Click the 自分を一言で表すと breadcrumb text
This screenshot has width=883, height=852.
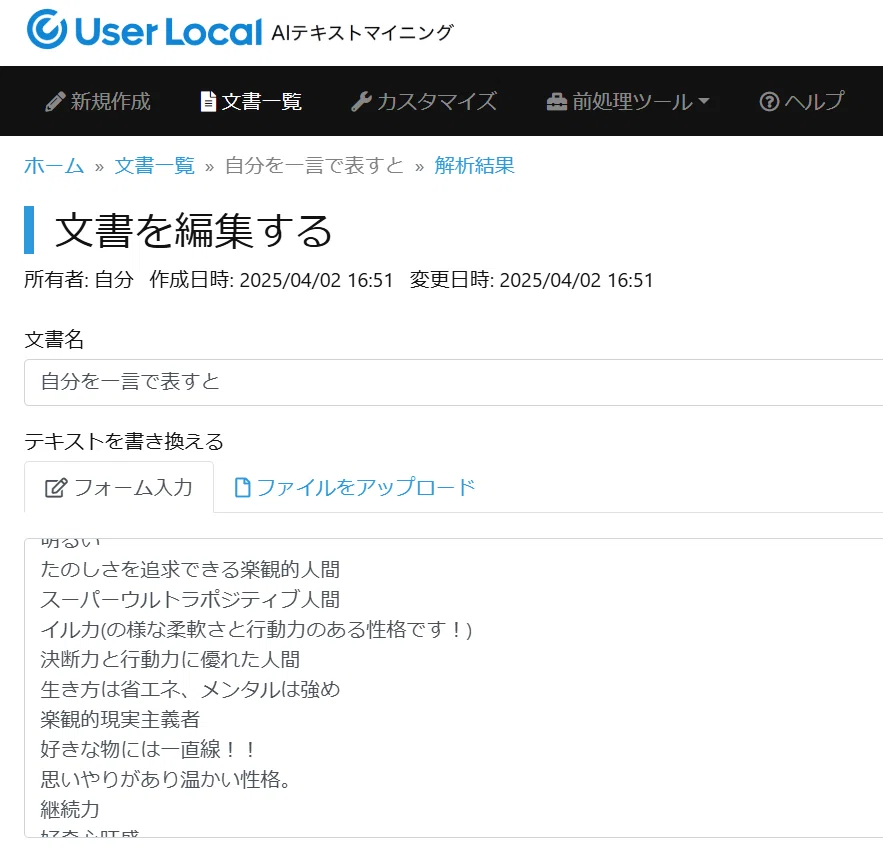[x=314, y=166]
